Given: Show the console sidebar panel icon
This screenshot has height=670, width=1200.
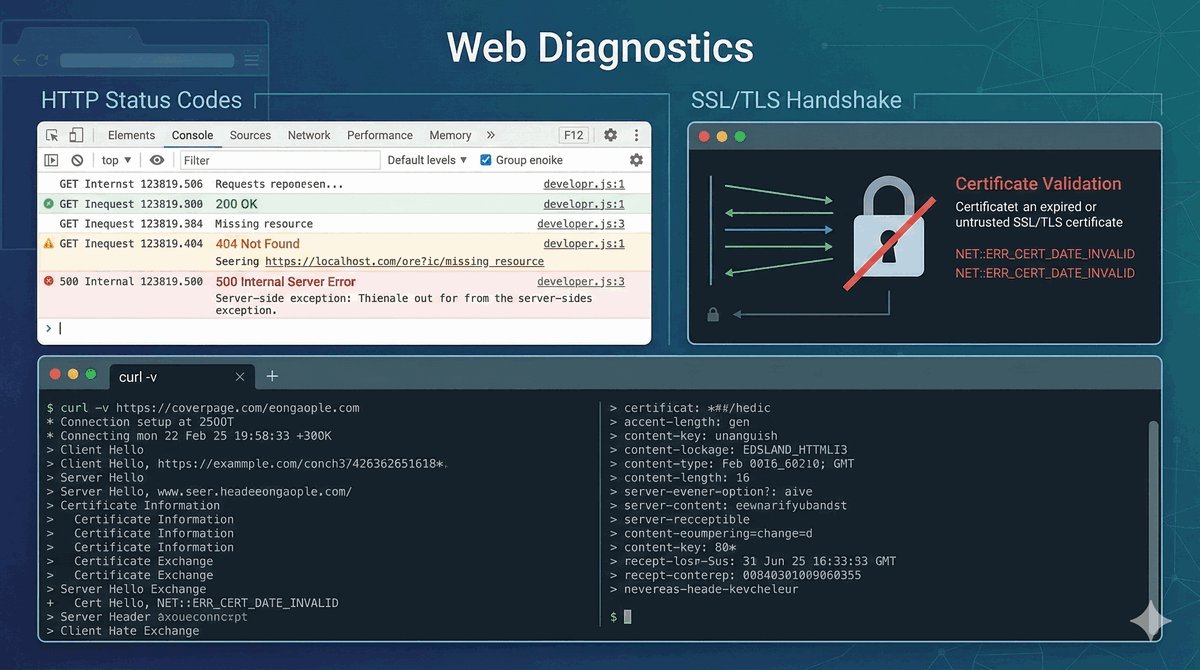Looking at the screenshot, I should [52, 160].
